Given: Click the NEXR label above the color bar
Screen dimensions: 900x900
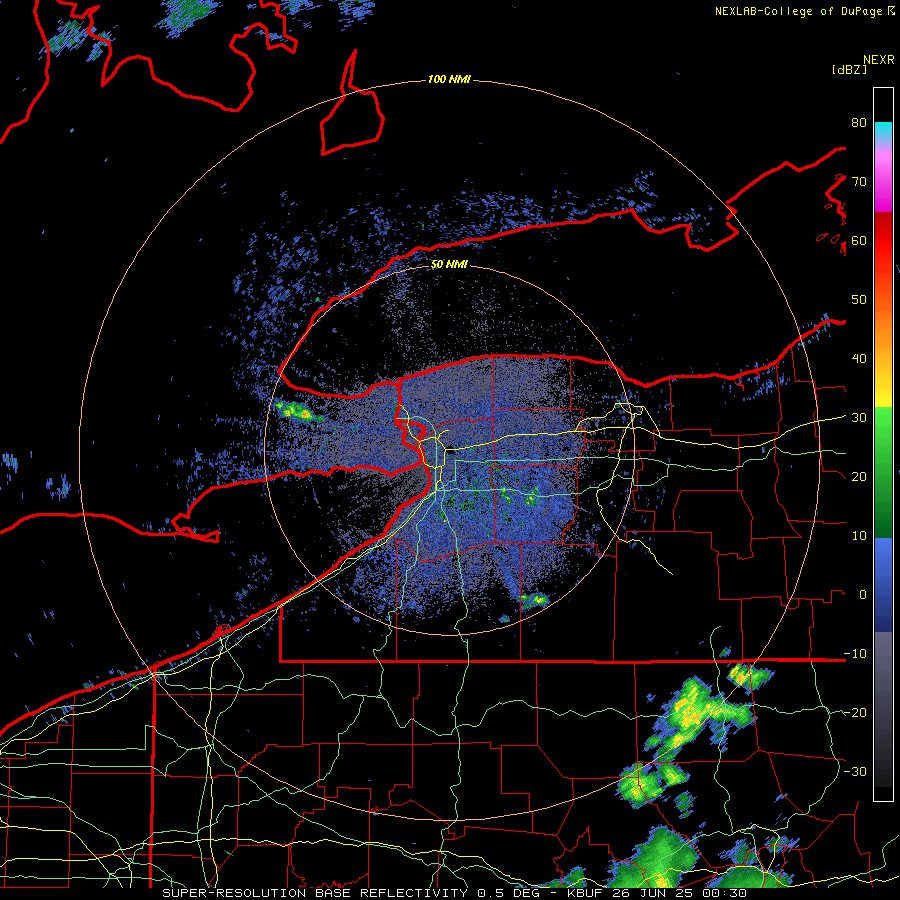Looking at the screenshot, I should point(879,60).
